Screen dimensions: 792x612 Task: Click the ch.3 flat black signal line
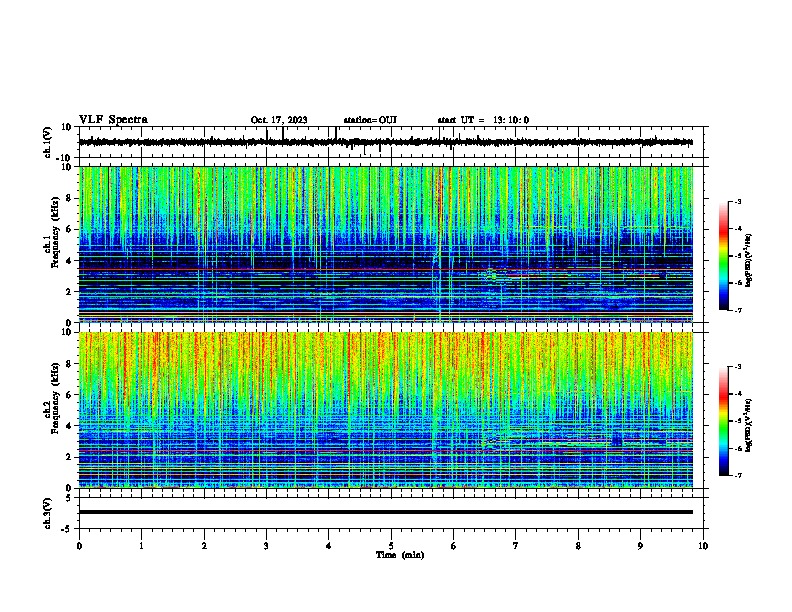pos(386,512)
